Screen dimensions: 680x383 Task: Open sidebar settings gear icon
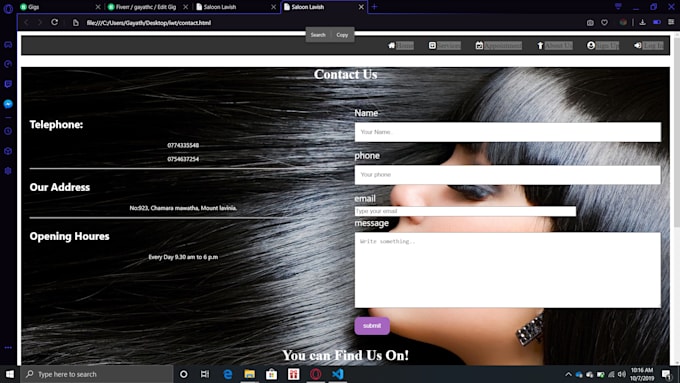pos(8,171)
